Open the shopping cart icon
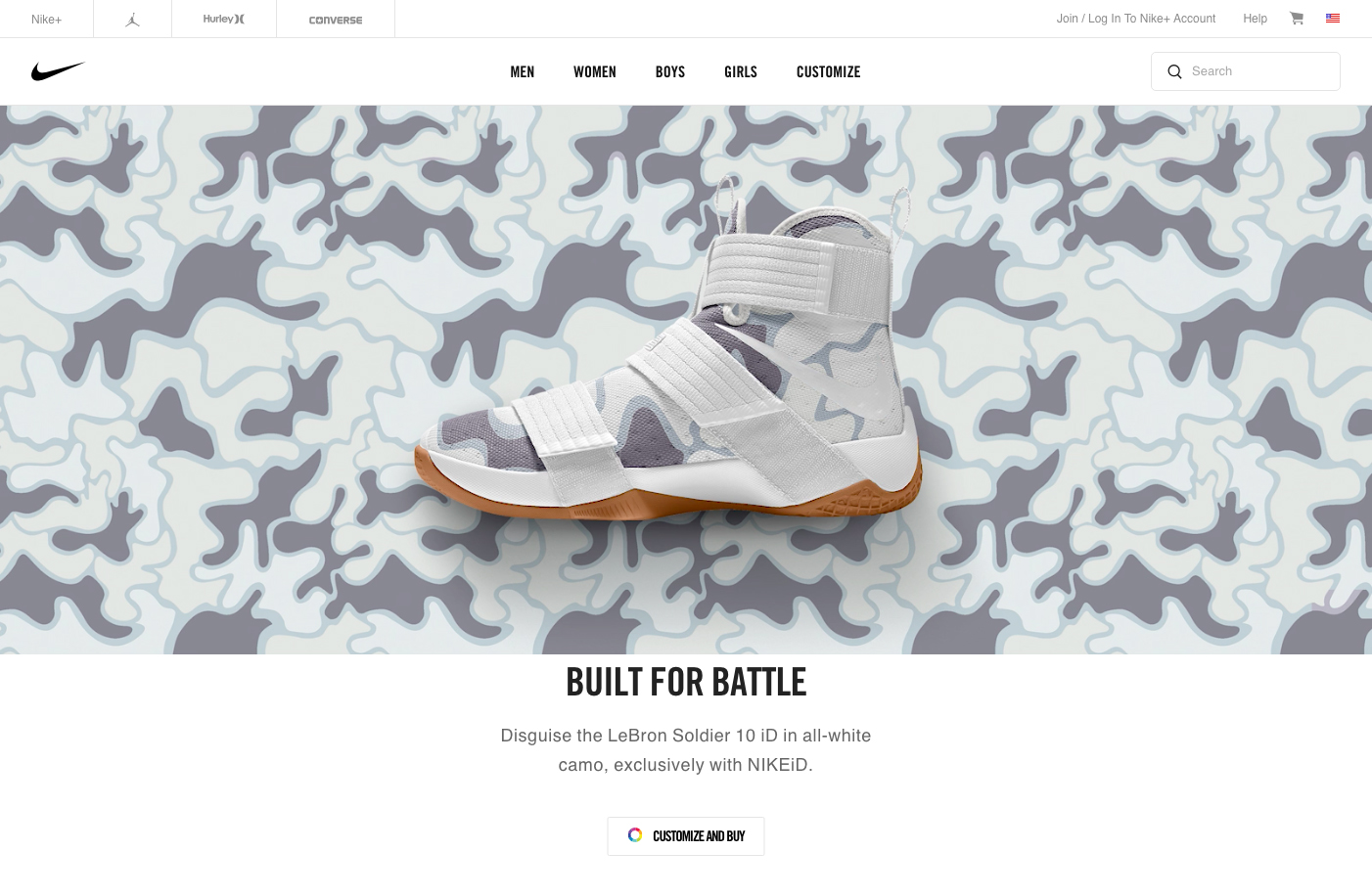This screenshot has height=896, width=1372. click(x=1297, y=19)
